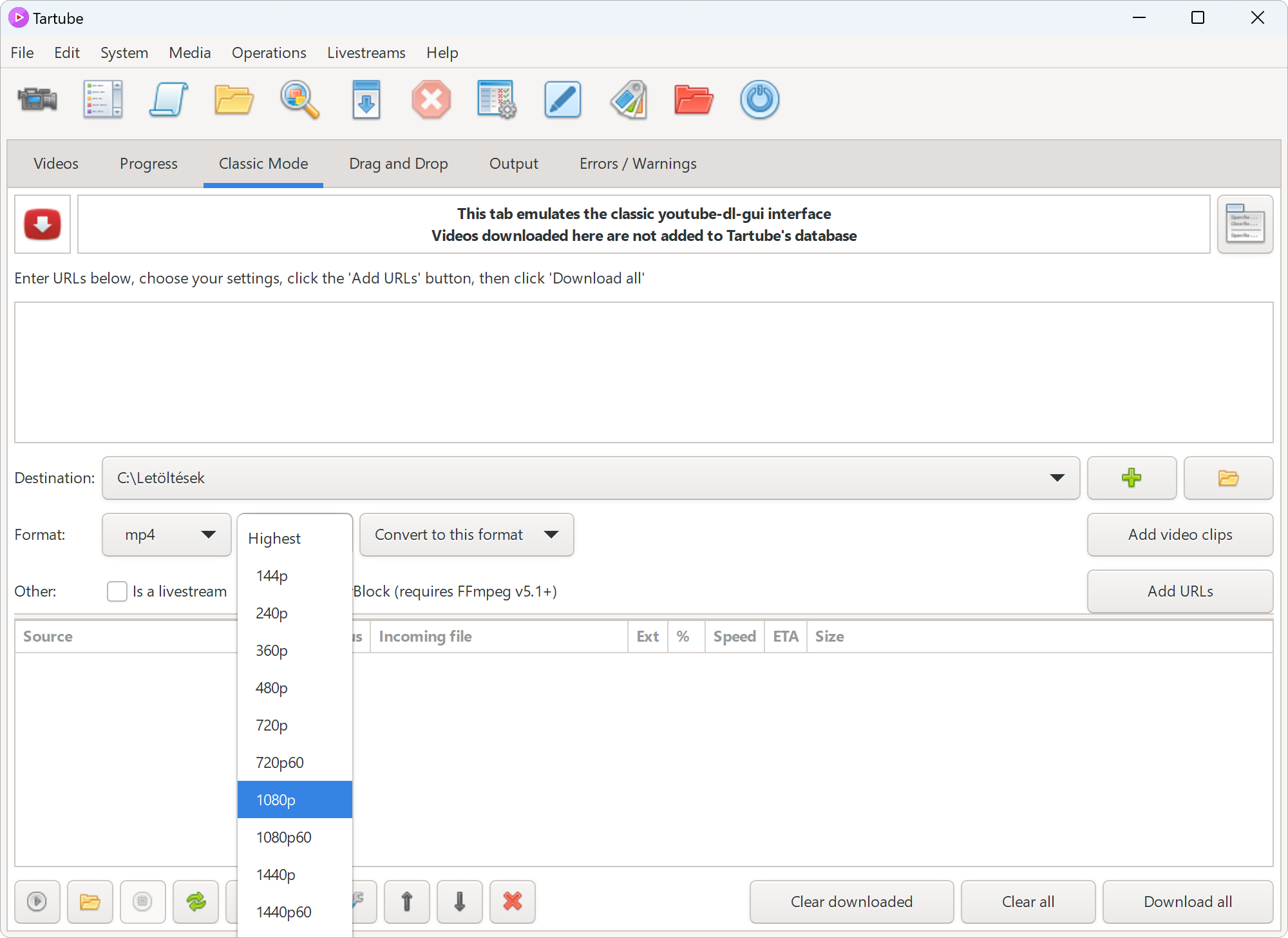This screenshot has height=938, width=1288.
Task: Choose 144p resolution option
Action: (x=295, y=576)
